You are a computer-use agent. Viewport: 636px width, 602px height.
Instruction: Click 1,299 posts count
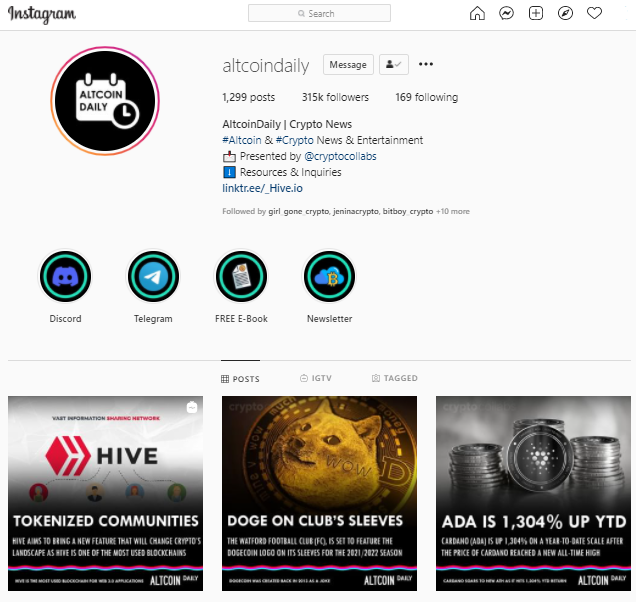pyautogui.click(x=248, y=97)
